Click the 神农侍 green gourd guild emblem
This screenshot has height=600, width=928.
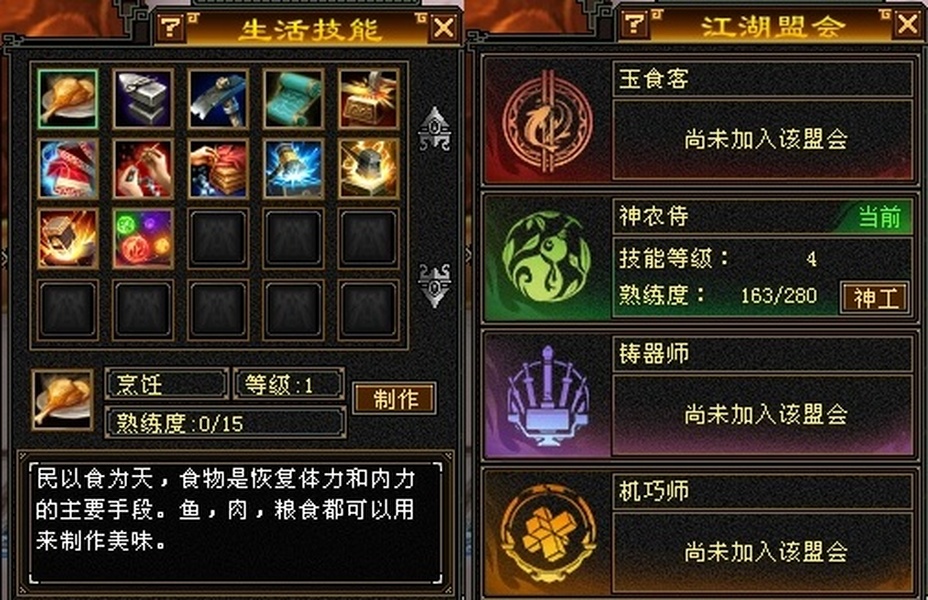click(546, 257)
